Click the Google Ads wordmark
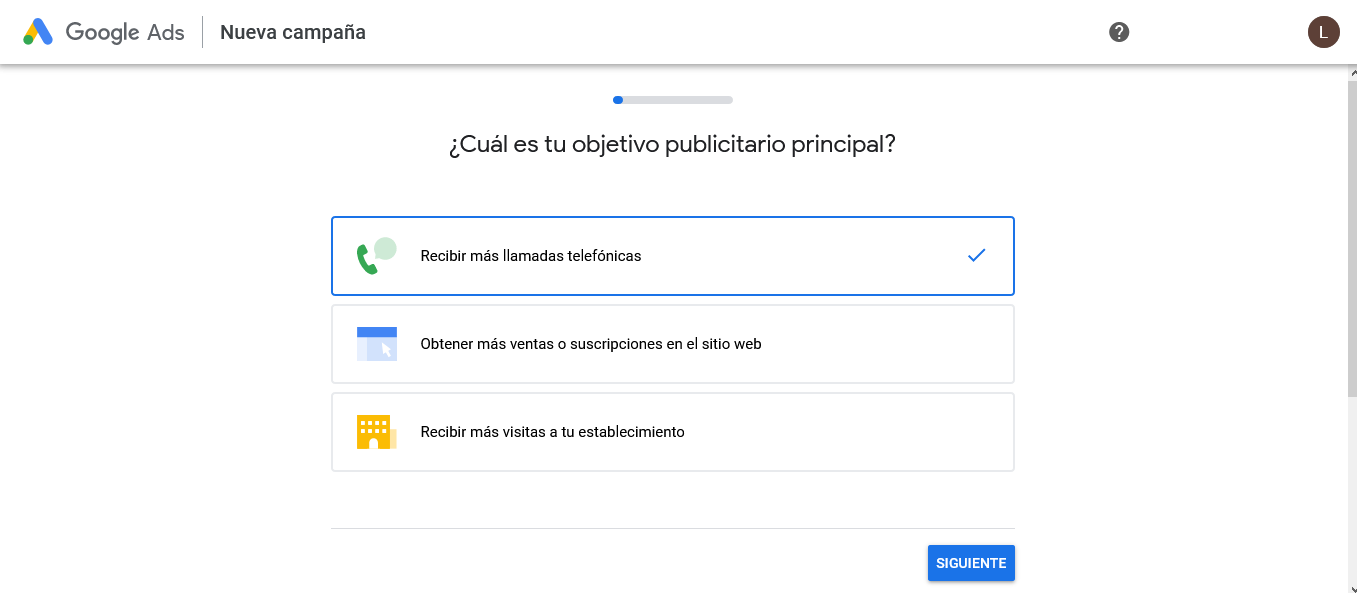1357x593 pixels. click(x=125, y=31)
